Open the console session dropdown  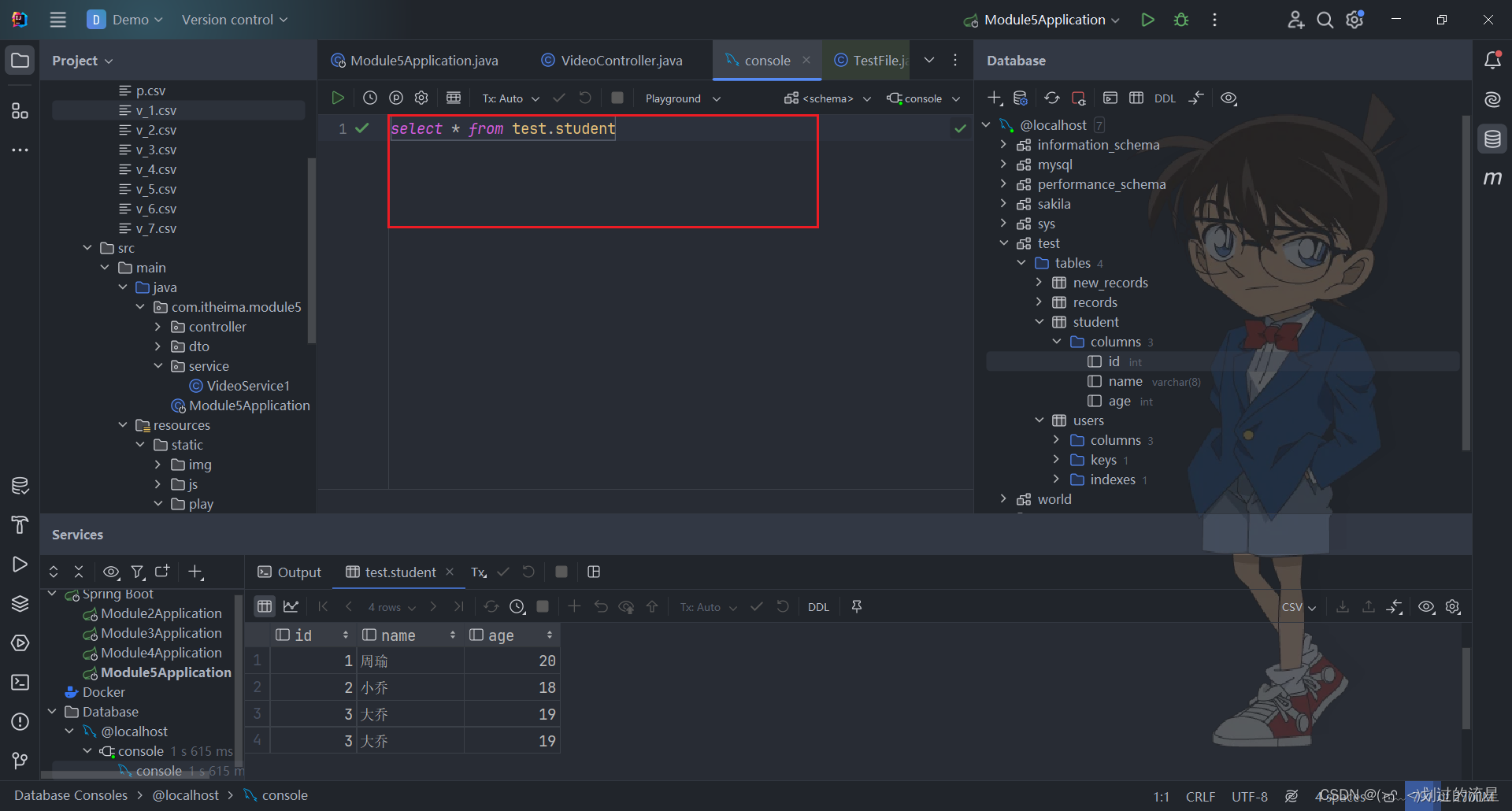pos(924,98)
